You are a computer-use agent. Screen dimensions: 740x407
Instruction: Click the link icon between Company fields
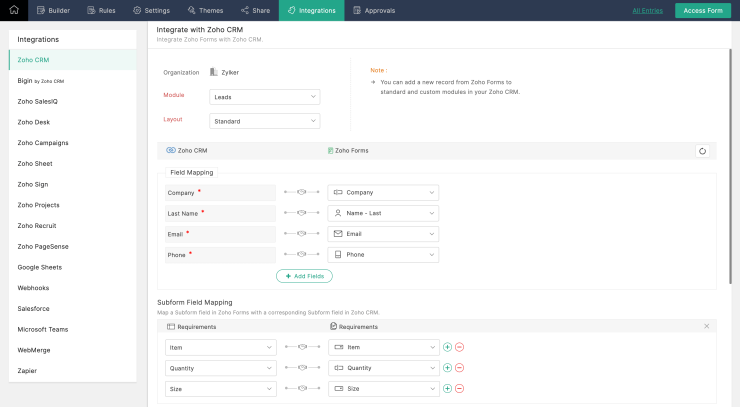coord(301,192)
